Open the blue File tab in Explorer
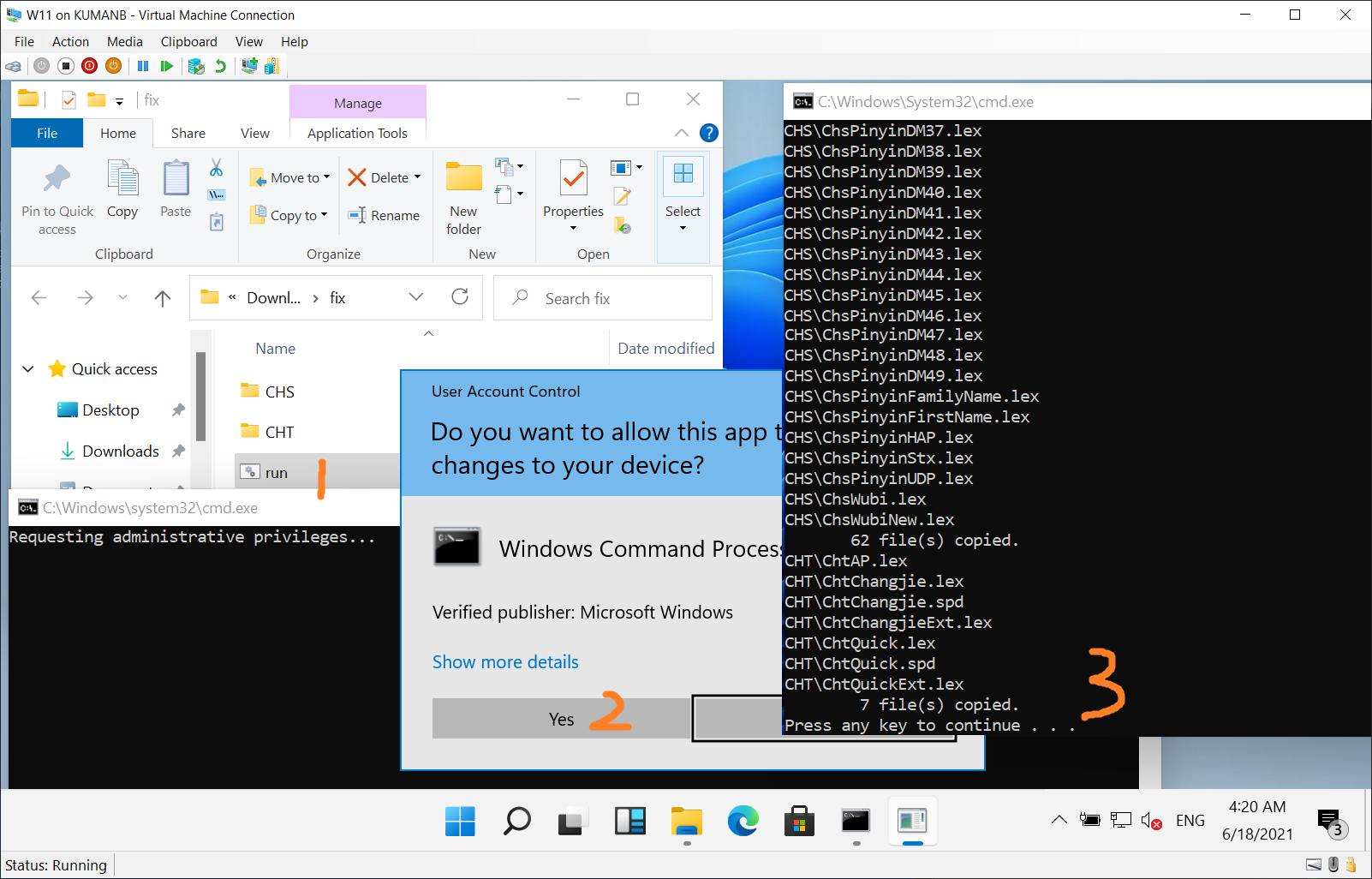This screenshot has width=1372, height=879. (47, 133)
